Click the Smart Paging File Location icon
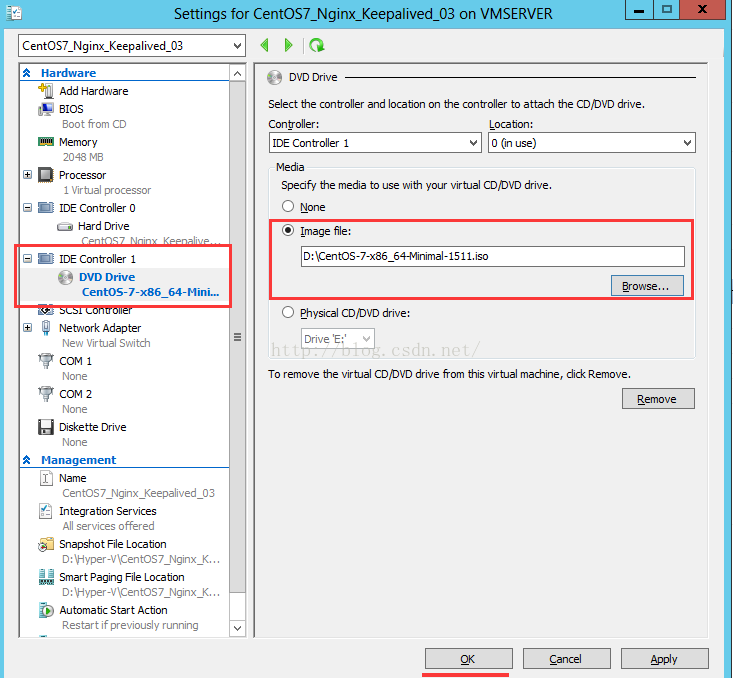 (x=45, y=577)
